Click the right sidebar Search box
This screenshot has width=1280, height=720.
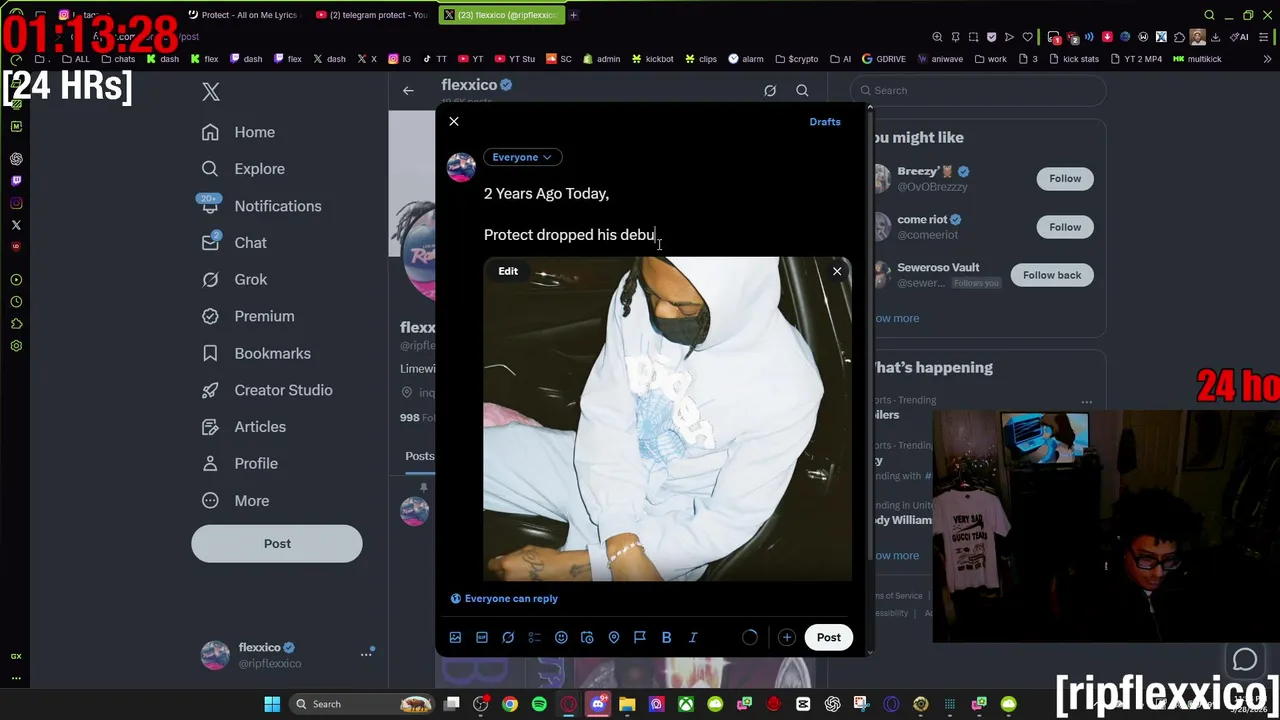coord(979,90)
